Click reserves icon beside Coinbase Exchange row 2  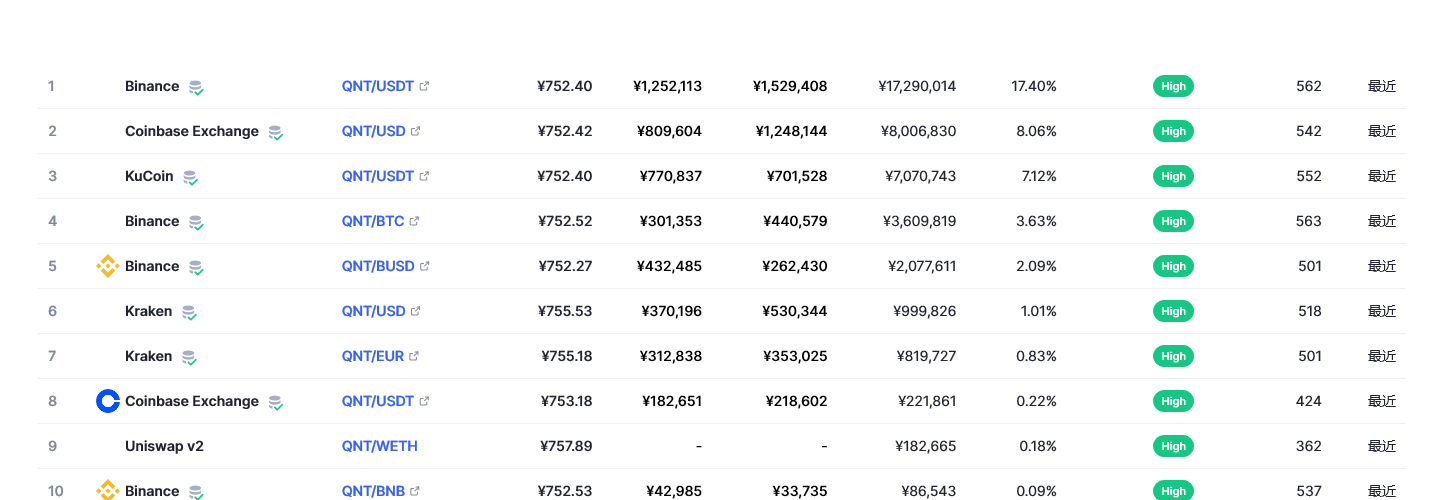click(275, 132)
